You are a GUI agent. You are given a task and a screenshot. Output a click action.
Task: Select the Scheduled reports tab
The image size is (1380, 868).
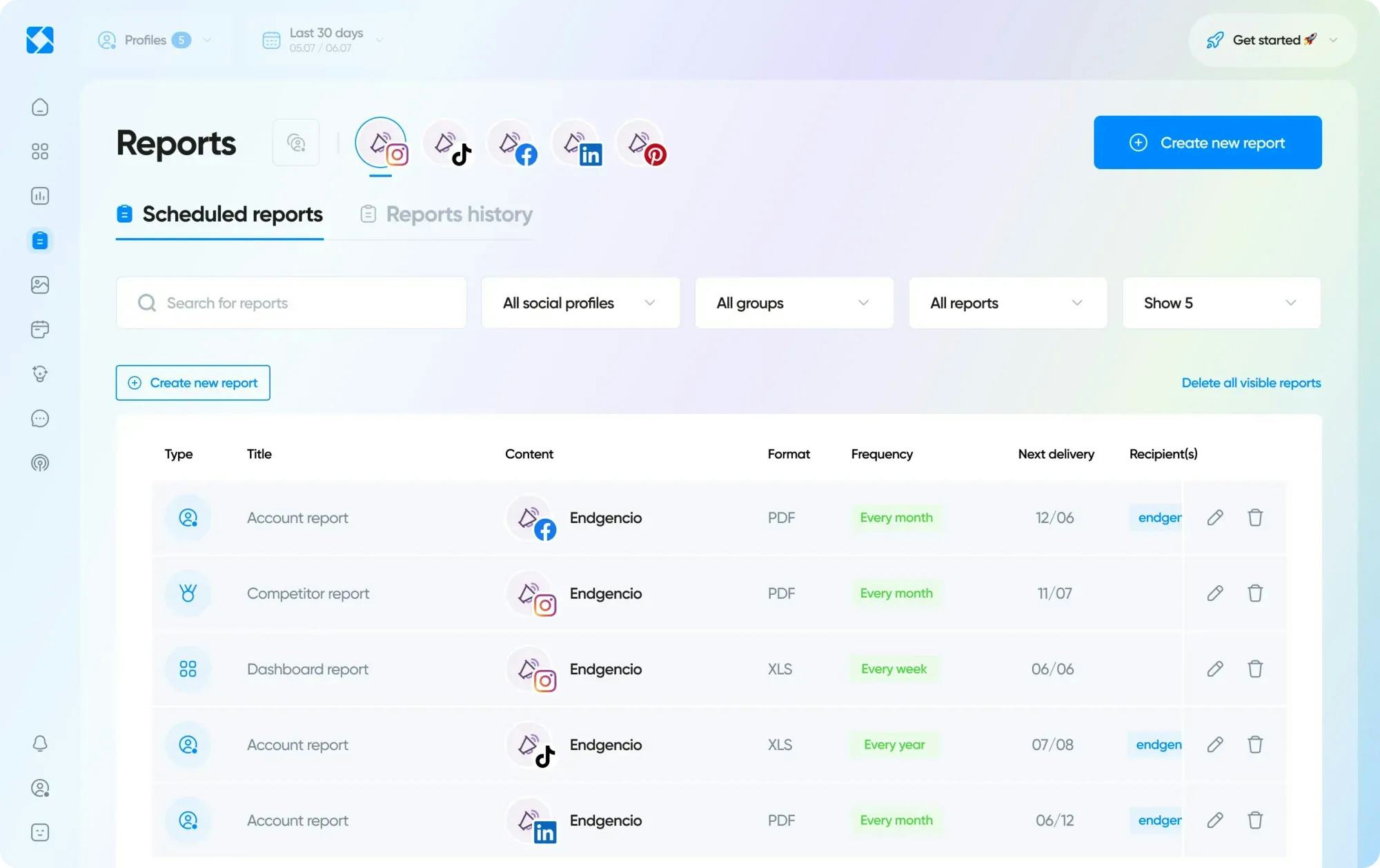point(231,214)
